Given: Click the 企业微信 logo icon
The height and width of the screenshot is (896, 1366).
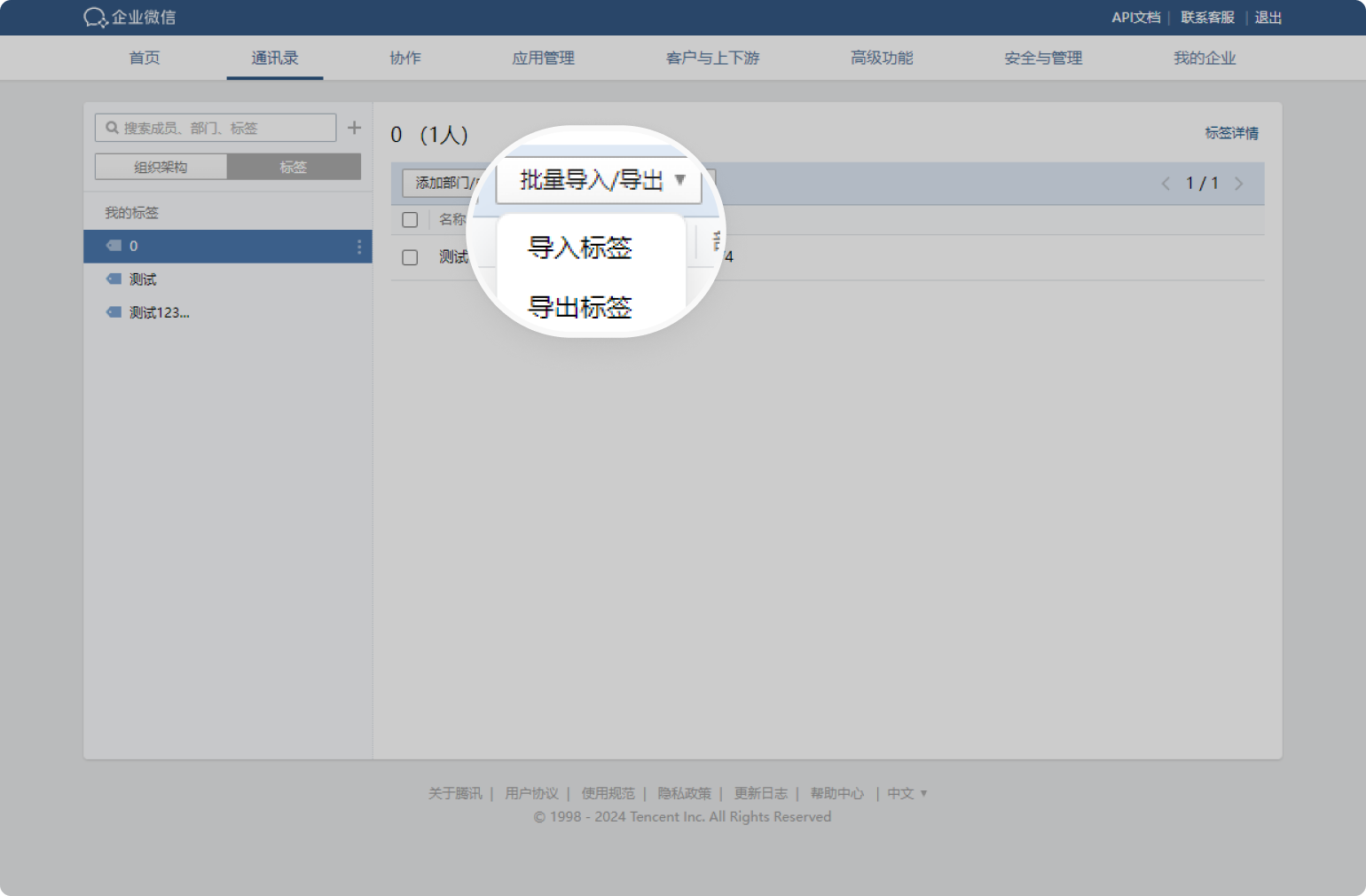Looking at the screenshot, I should click(95, 18).
